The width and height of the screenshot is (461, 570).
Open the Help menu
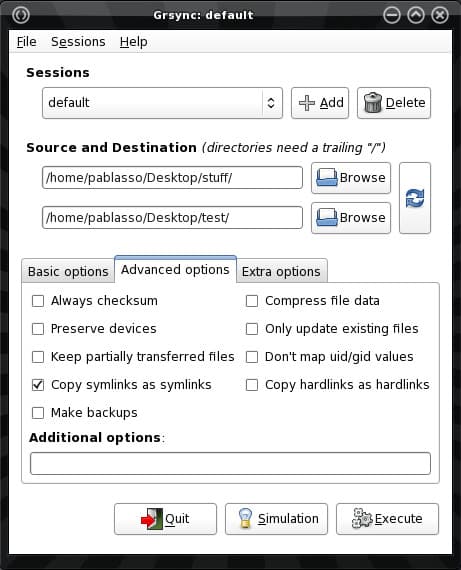point(133,42)
